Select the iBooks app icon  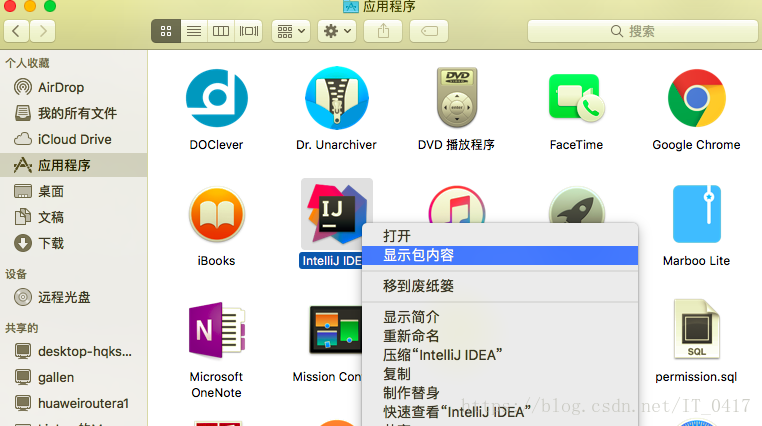217,215
